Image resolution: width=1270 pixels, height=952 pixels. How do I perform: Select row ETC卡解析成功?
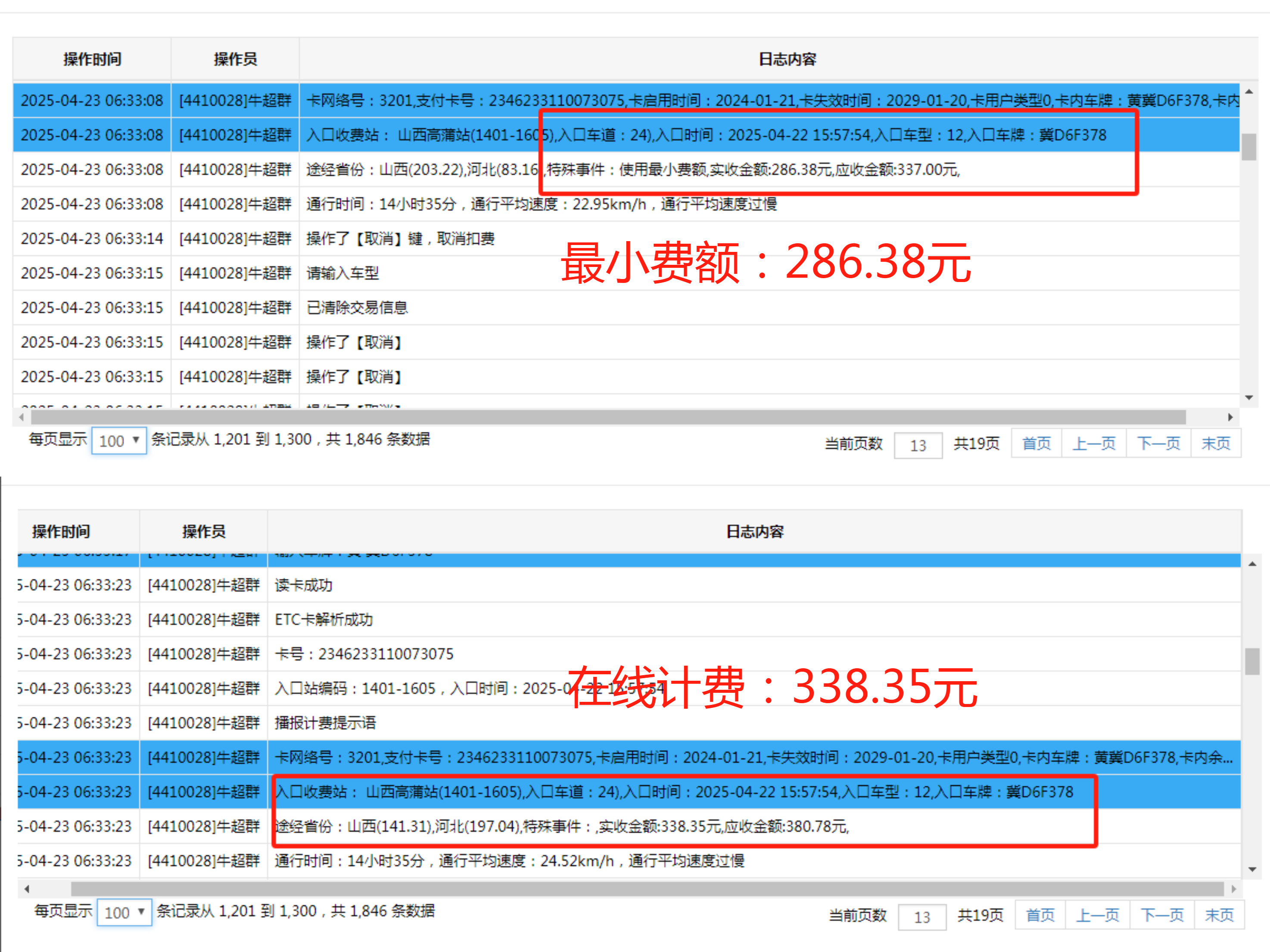[x=629, y=619]
